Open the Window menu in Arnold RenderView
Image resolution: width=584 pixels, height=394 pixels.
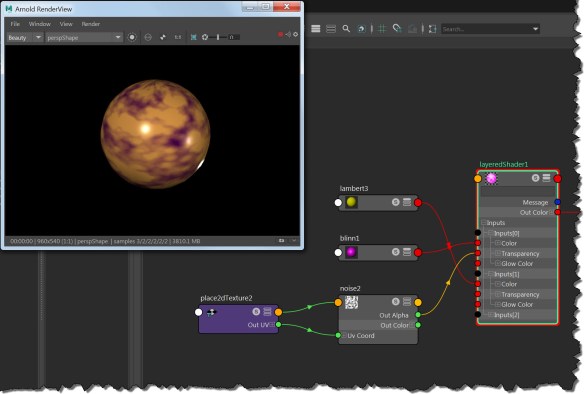pyautogui.click(x=39, y=24)
